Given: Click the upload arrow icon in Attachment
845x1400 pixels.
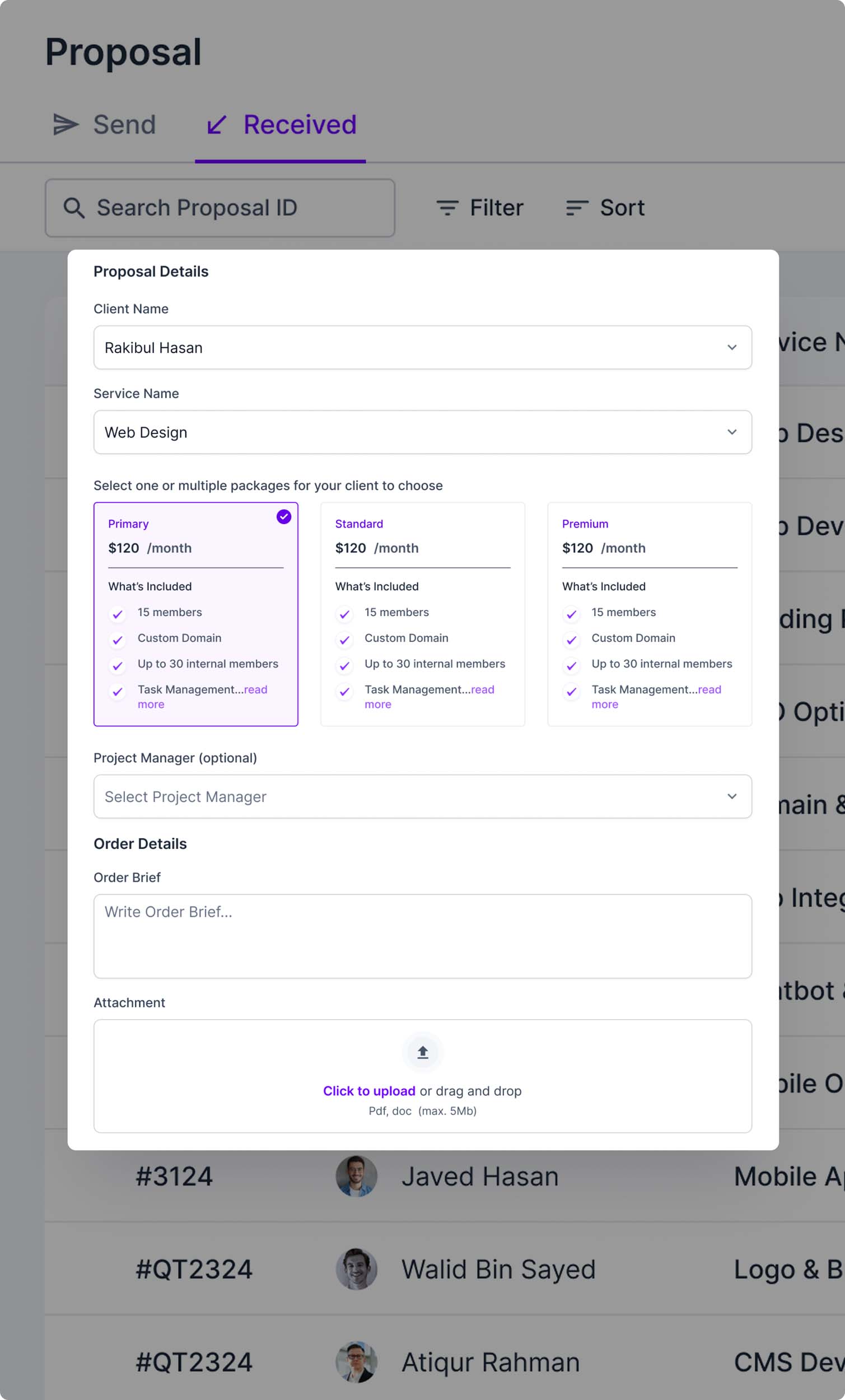Looking at the screenshot, I should click(422, 1052).
